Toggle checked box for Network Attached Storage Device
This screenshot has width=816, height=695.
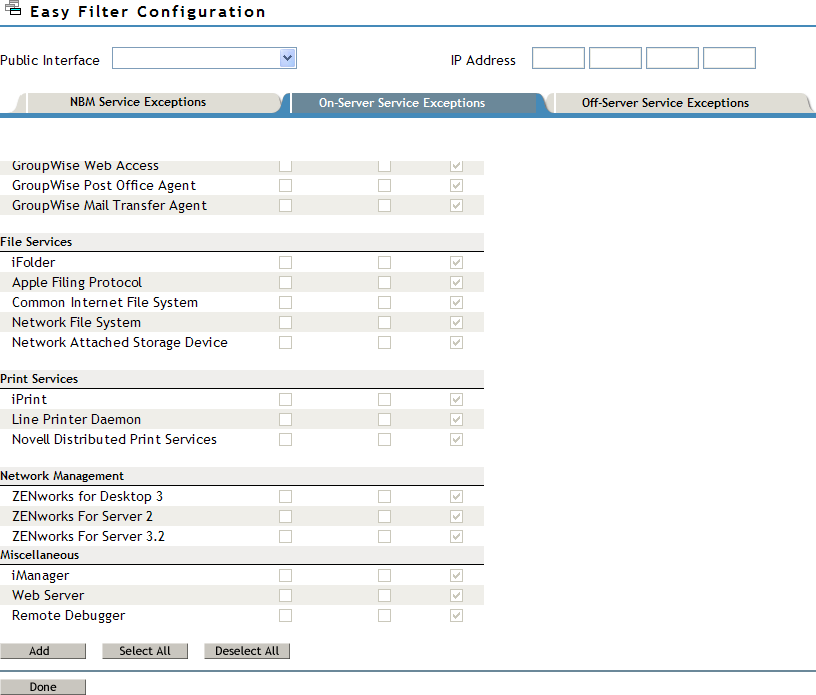coord(456,343)
